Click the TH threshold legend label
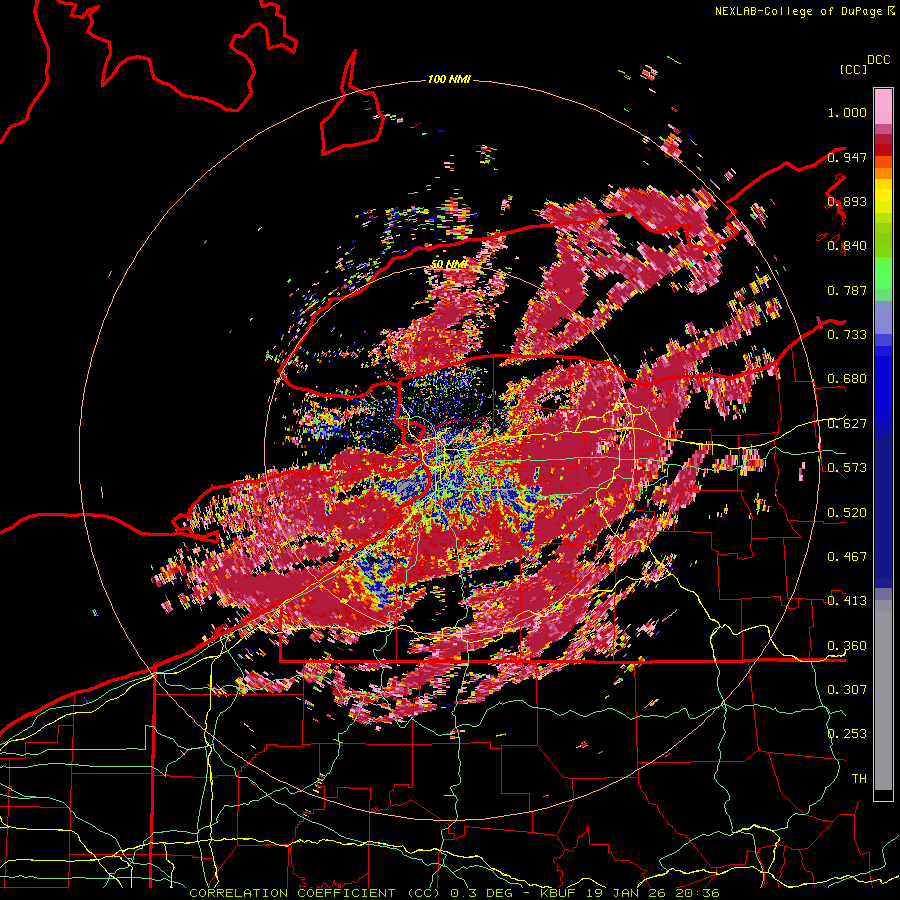The image size is (900, 900). point(859,779)
